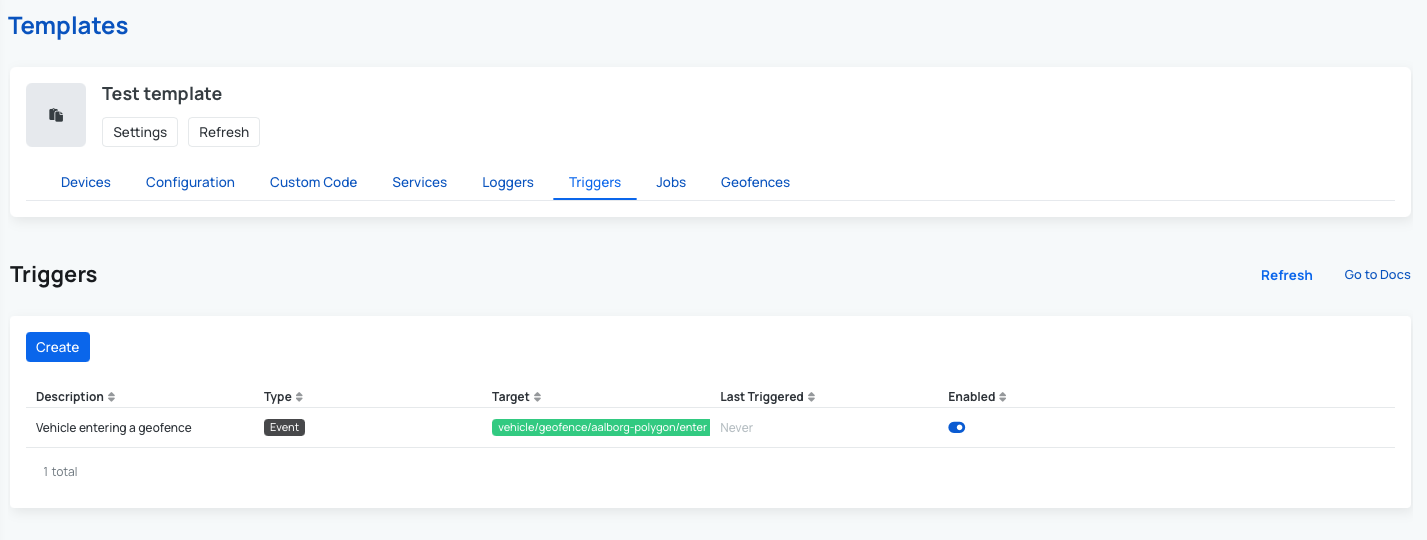Select the Loggers tab

tap(508, 183)
